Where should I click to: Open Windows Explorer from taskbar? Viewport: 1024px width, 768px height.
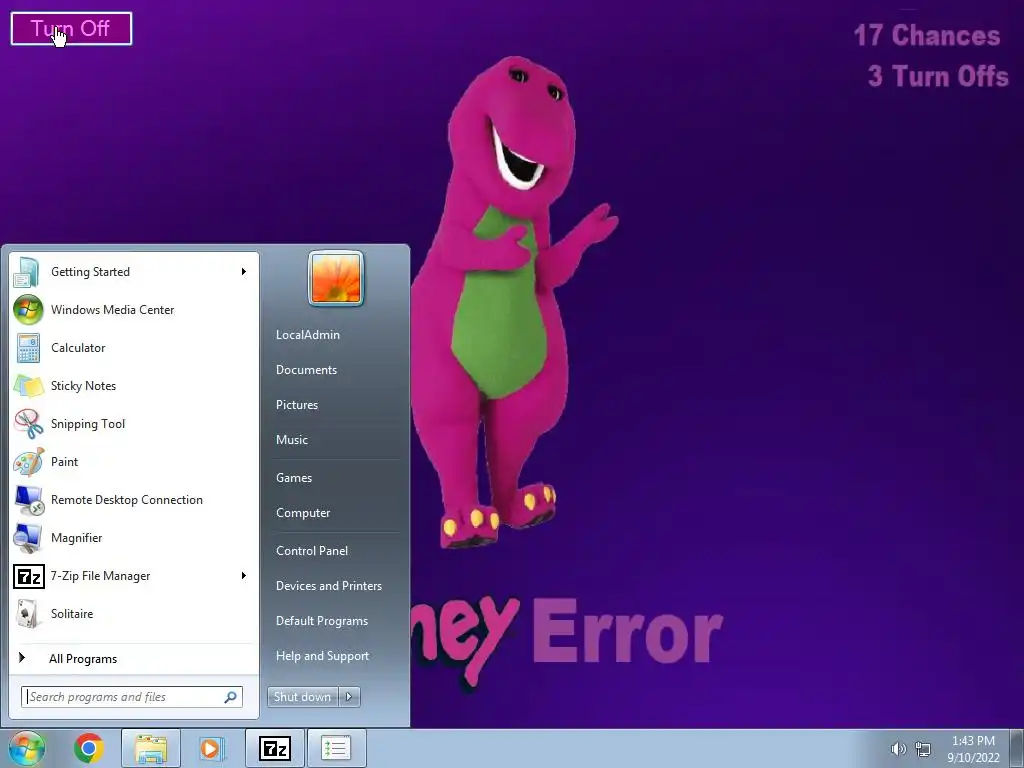pyautogui.click(x=150, y=748)
